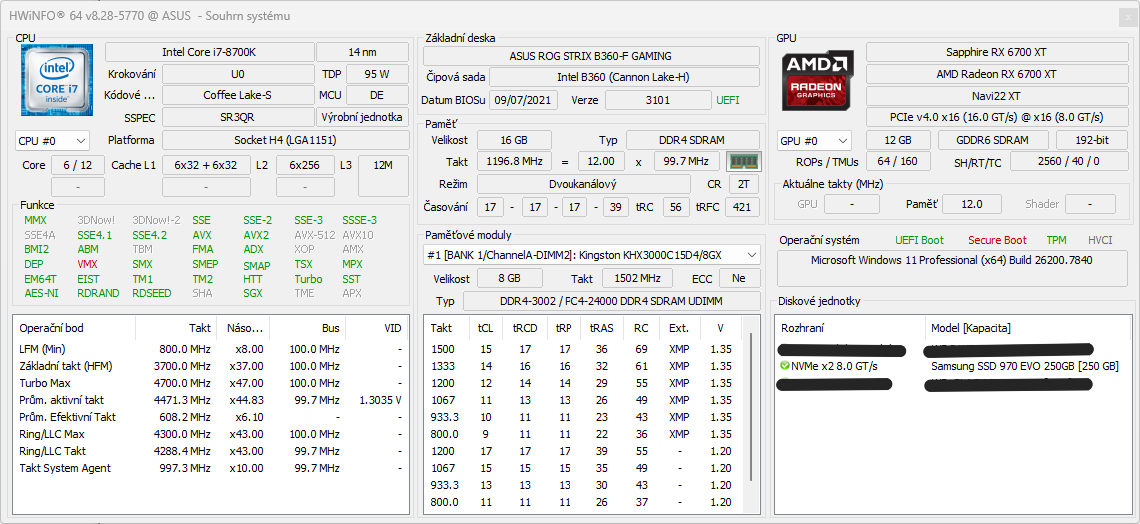The image size is (1140, 524).
Task: Click the AMD Radeon Graphics logo
Action: click(818, 80)
